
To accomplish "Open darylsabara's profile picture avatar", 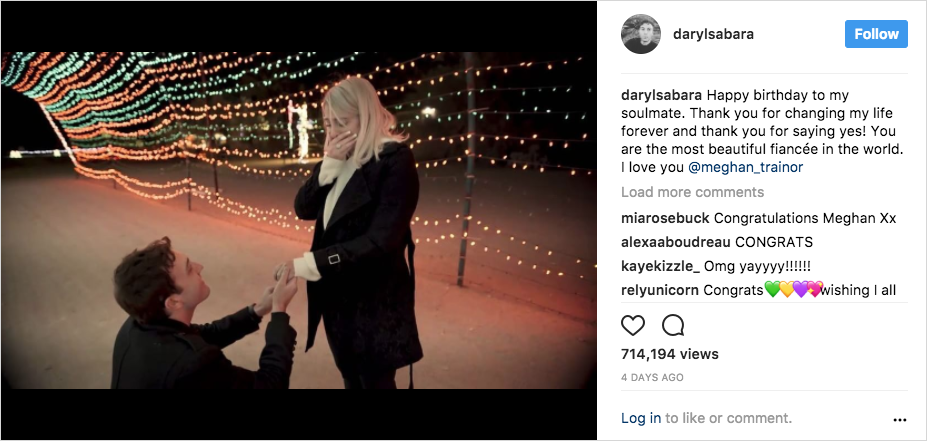I will pyautogui.click(x=641, y=34).
